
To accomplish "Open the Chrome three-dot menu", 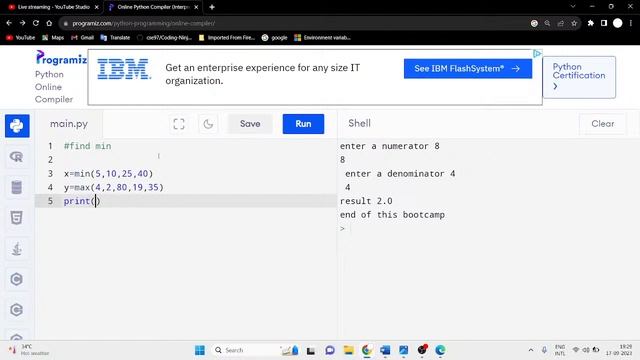I will (x=631, y=23).
